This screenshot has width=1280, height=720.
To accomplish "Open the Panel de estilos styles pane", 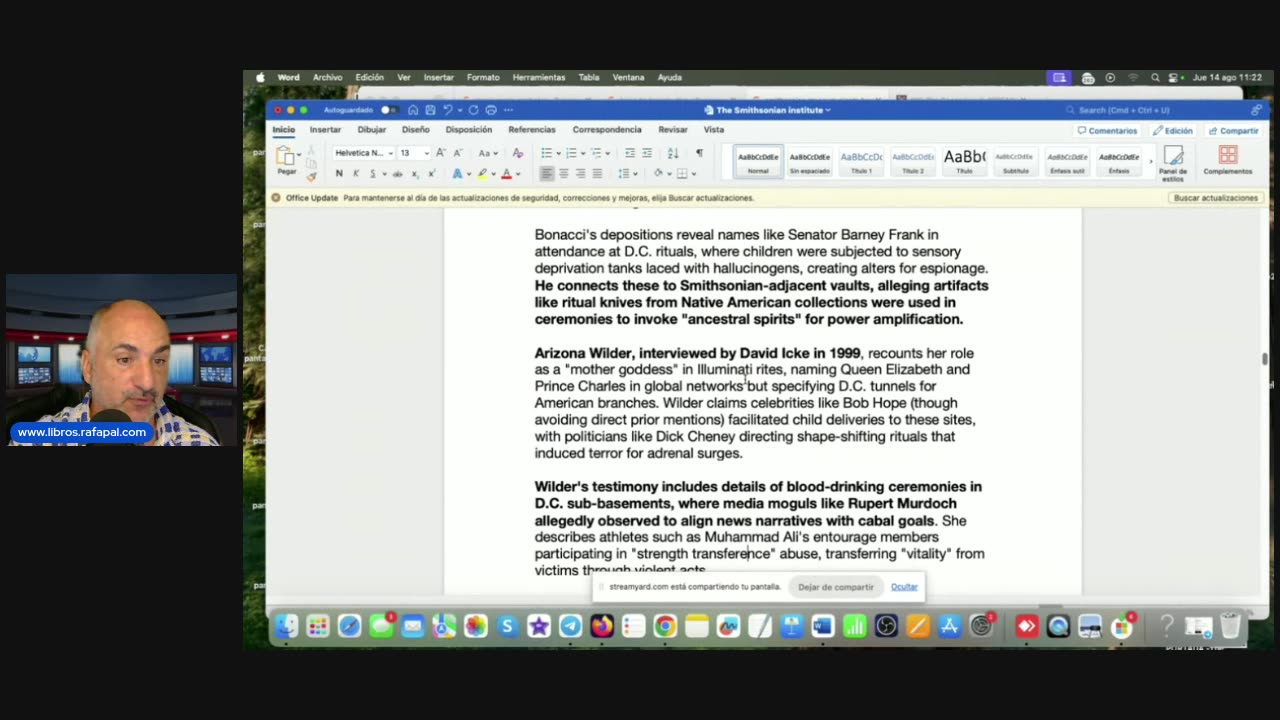I will click(1173, 162).
